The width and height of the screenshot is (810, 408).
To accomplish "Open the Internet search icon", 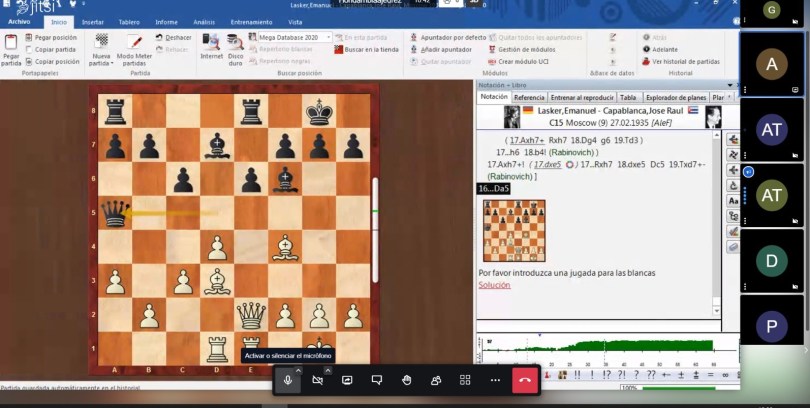I will coord(211,42).
